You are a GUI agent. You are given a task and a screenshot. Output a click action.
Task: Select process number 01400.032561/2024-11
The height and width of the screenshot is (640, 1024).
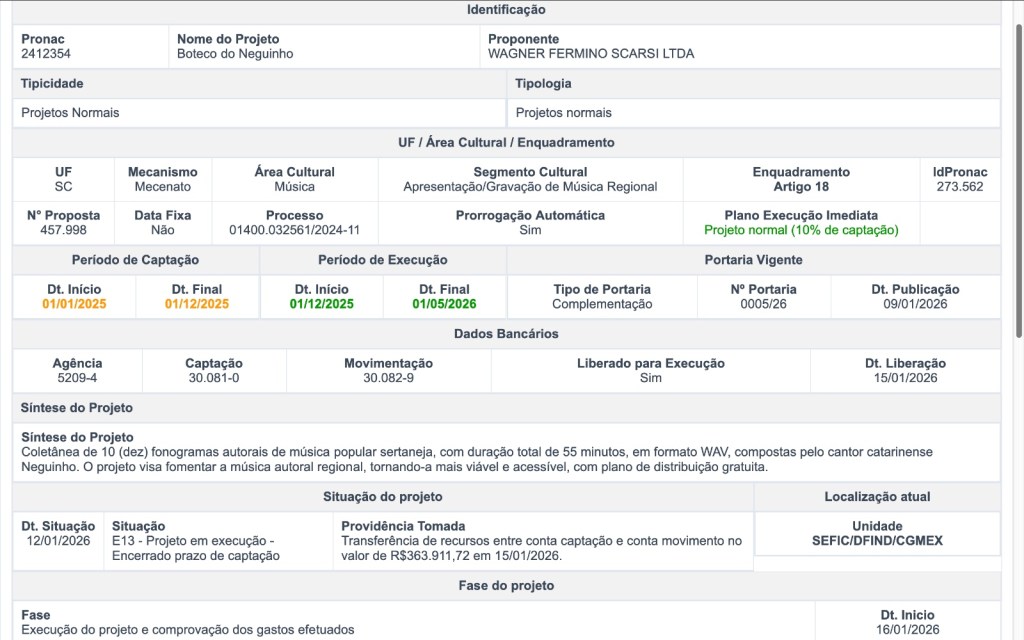tap(294, 230)
